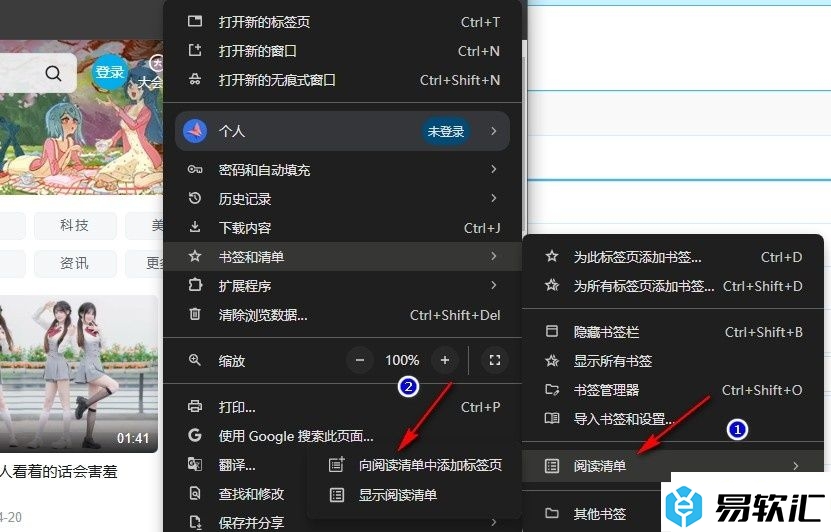Click the fullscreen button
The height and width of the screenshot is (532, 831).
[495, 360]
